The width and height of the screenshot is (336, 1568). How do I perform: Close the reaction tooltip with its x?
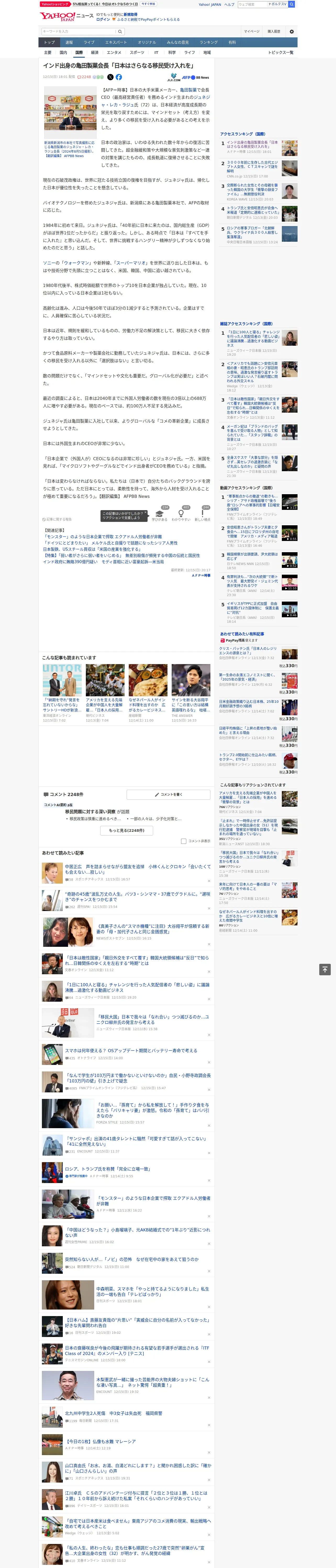[146, 512]
